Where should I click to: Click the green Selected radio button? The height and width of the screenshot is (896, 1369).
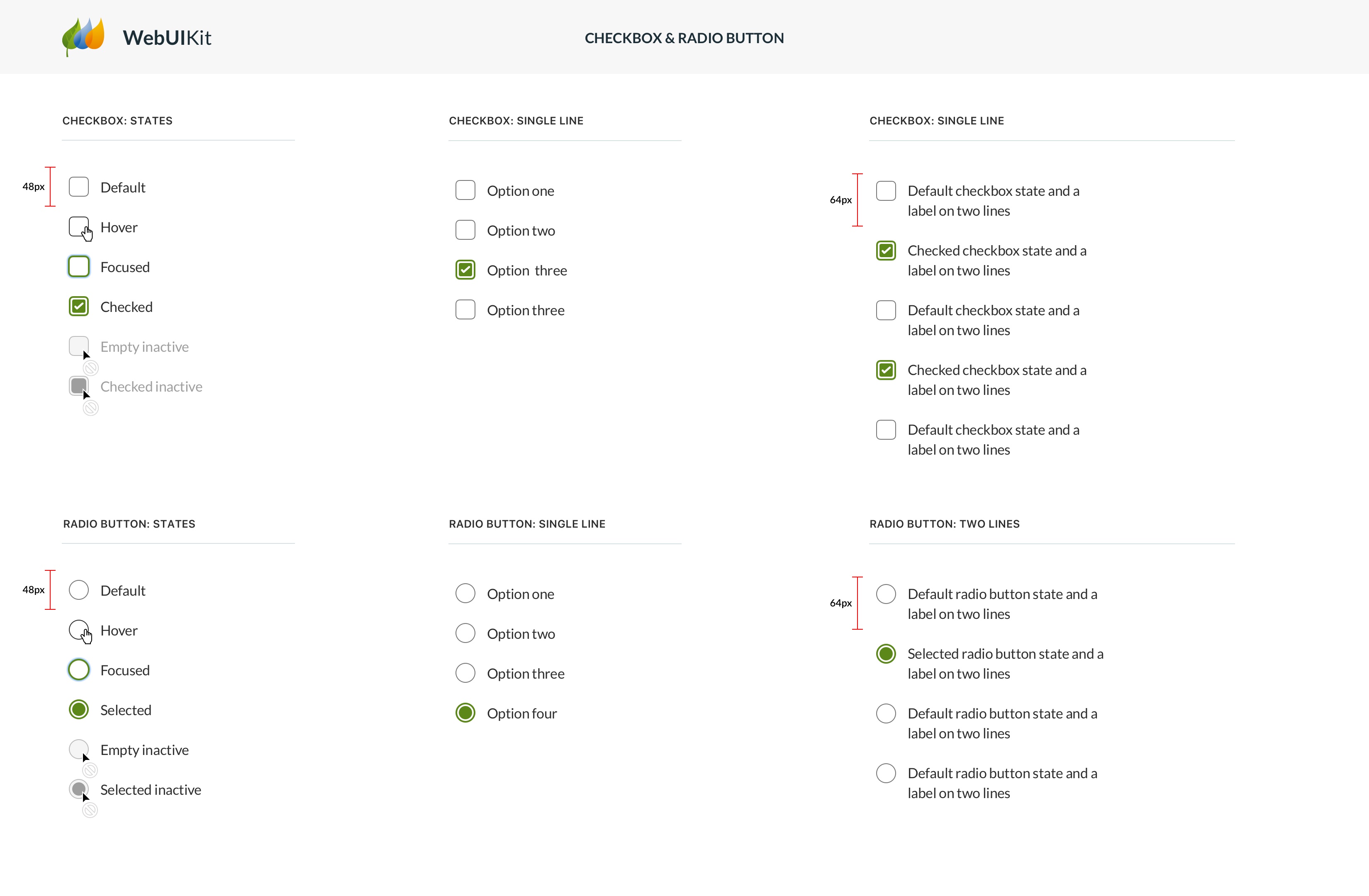click(x=79, y=710)
